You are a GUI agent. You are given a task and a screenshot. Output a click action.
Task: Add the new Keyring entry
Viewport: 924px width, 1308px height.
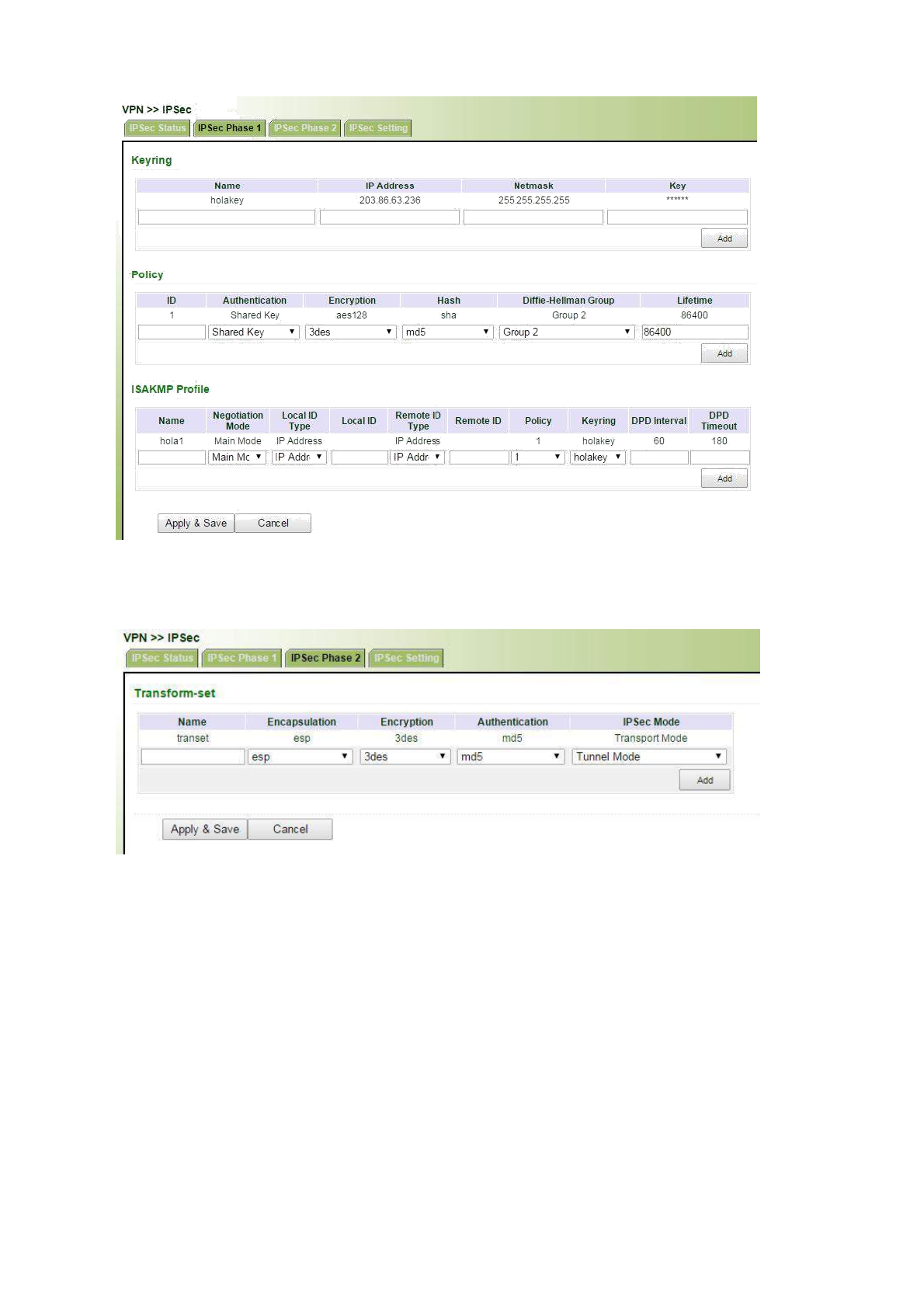(x=724, y=238)
